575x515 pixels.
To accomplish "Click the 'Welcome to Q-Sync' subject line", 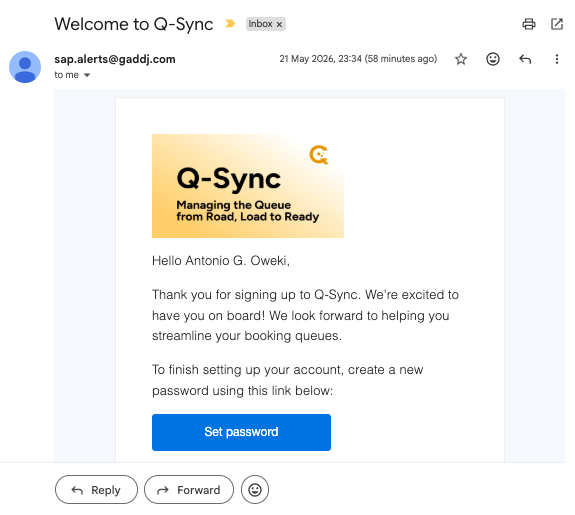I will coord(133,24).
